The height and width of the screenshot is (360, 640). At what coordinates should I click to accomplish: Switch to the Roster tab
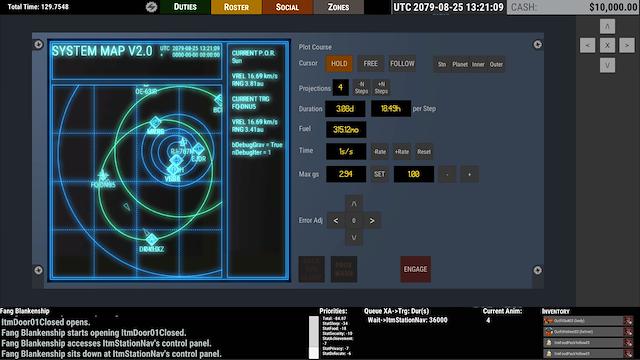(236, 7)
